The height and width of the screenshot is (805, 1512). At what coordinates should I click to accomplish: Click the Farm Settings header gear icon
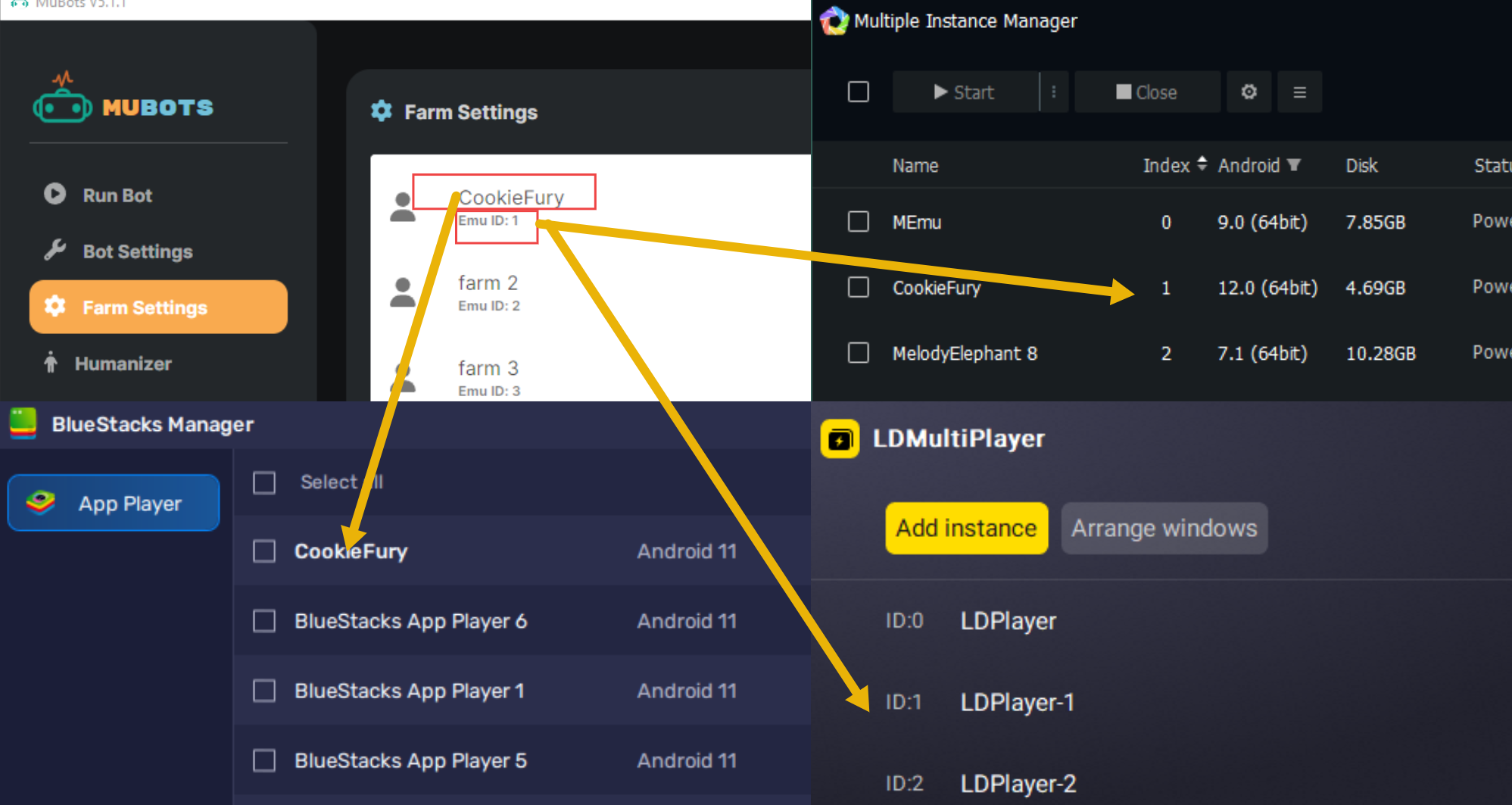coord(382,111)
